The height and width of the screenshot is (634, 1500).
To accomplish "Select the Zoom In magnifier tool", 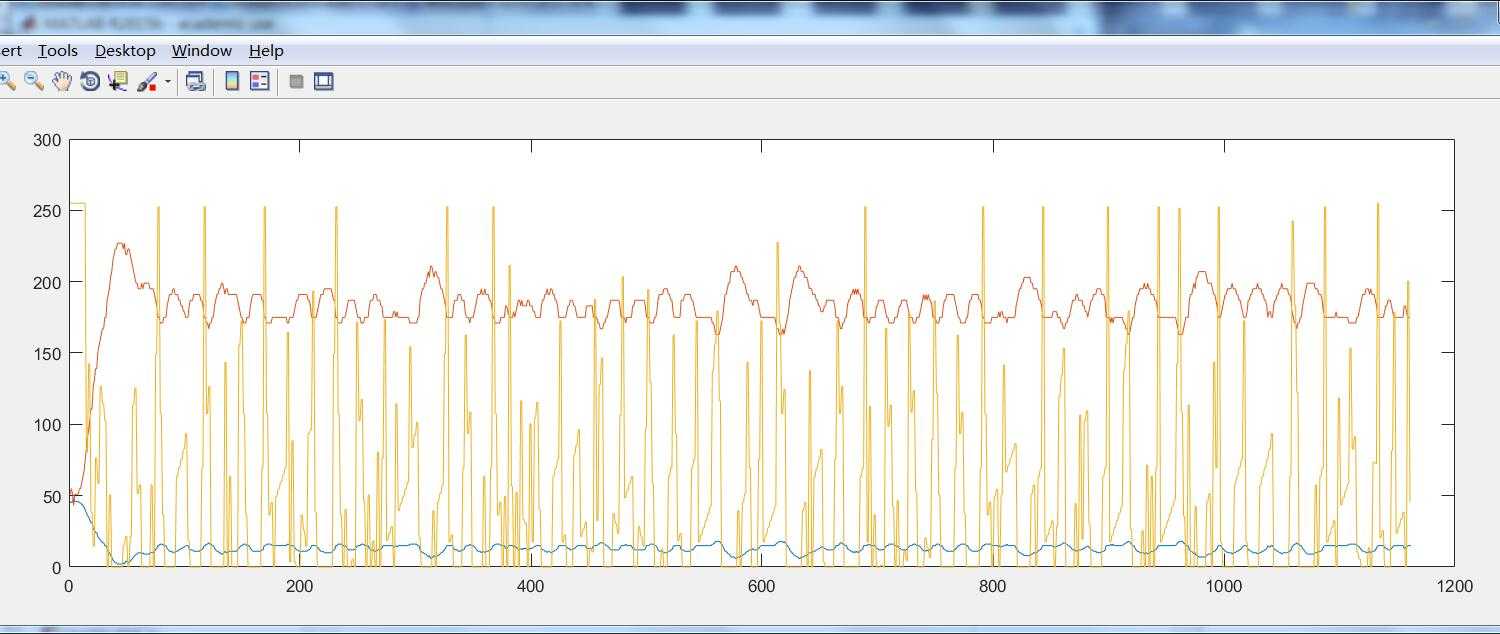I will pos(6,82).
